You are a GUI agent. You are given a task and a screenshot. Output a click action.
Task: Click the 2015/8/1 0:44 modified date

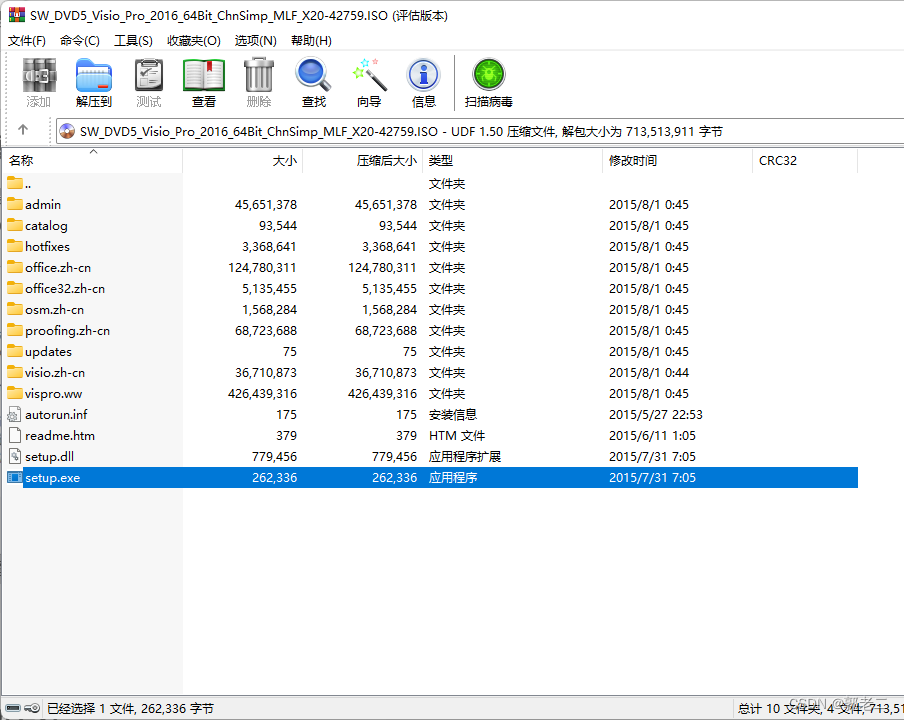(649, 372)
